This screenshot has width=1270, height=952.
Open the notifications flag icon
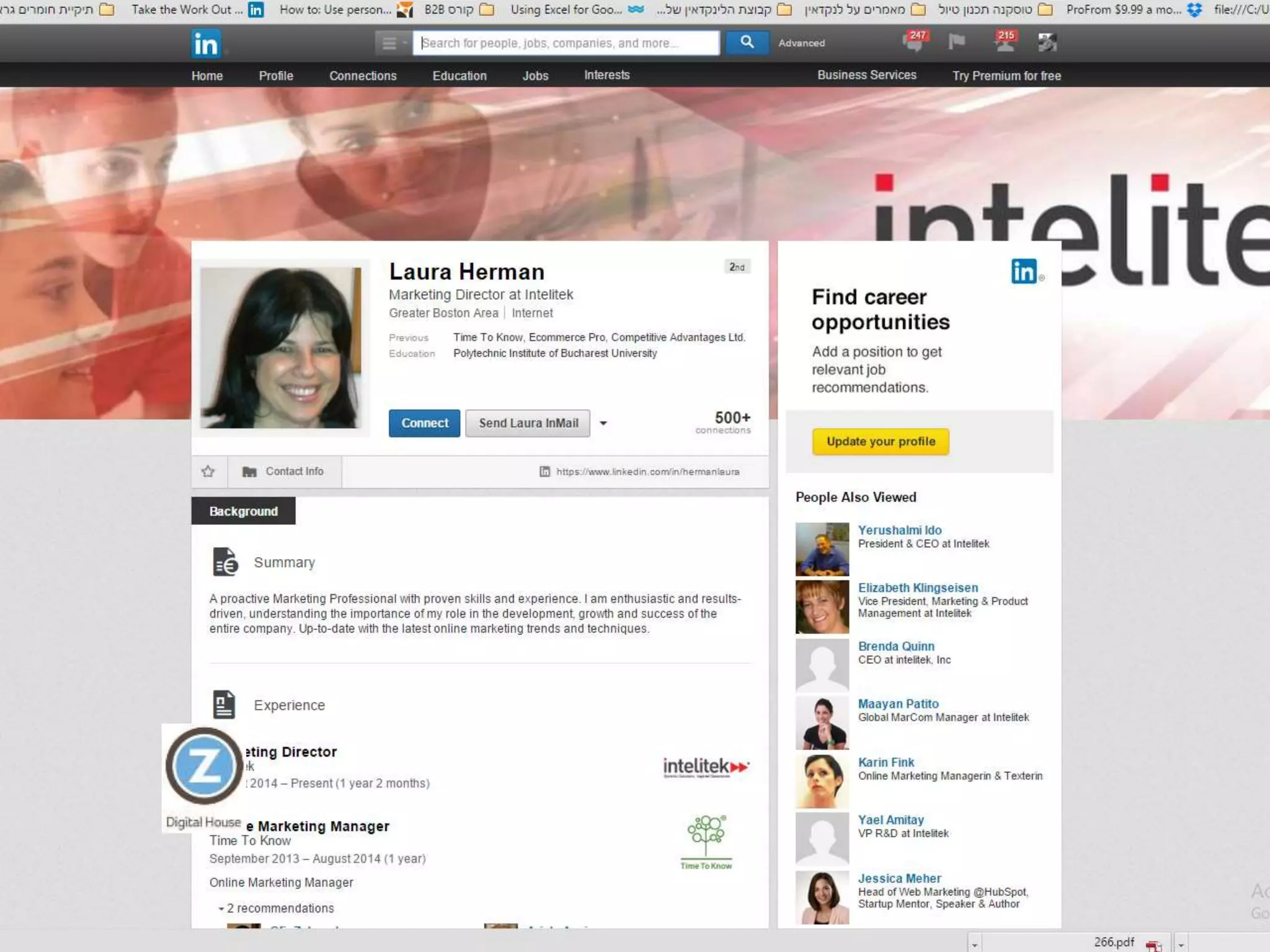click(x=957, y=42)
